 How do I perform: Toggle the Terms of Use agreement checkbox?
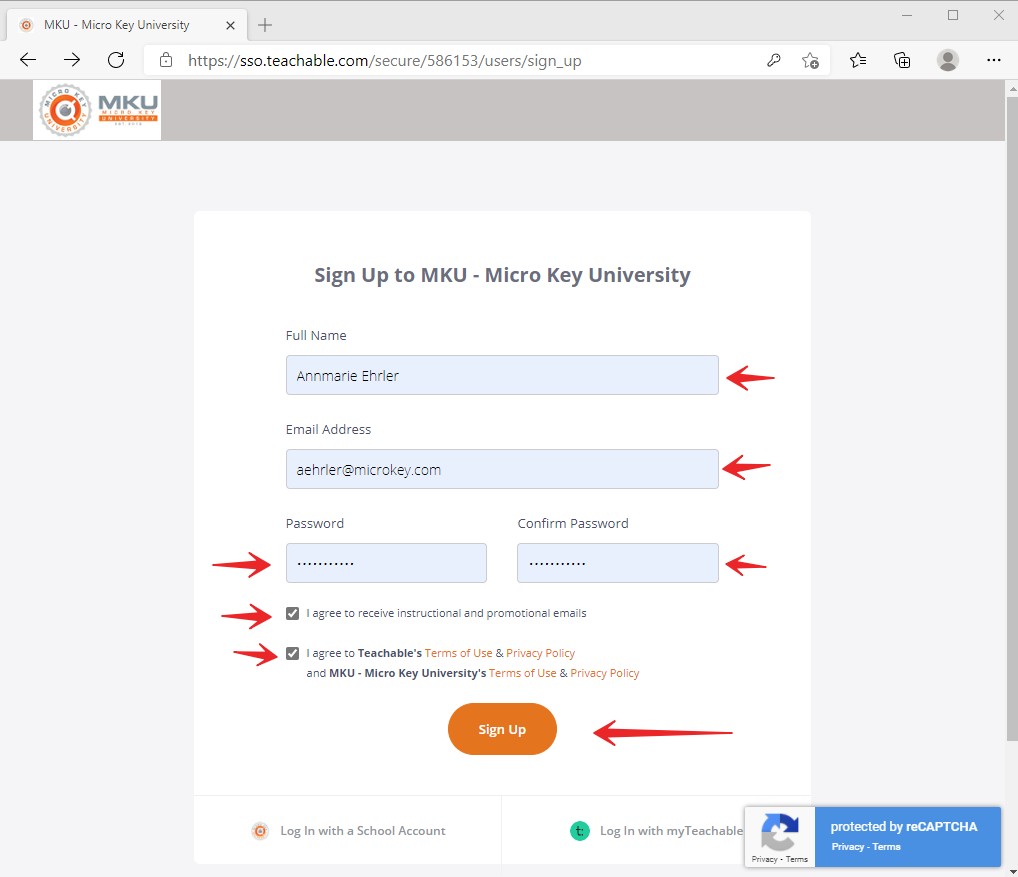click(x=292, y=653)
